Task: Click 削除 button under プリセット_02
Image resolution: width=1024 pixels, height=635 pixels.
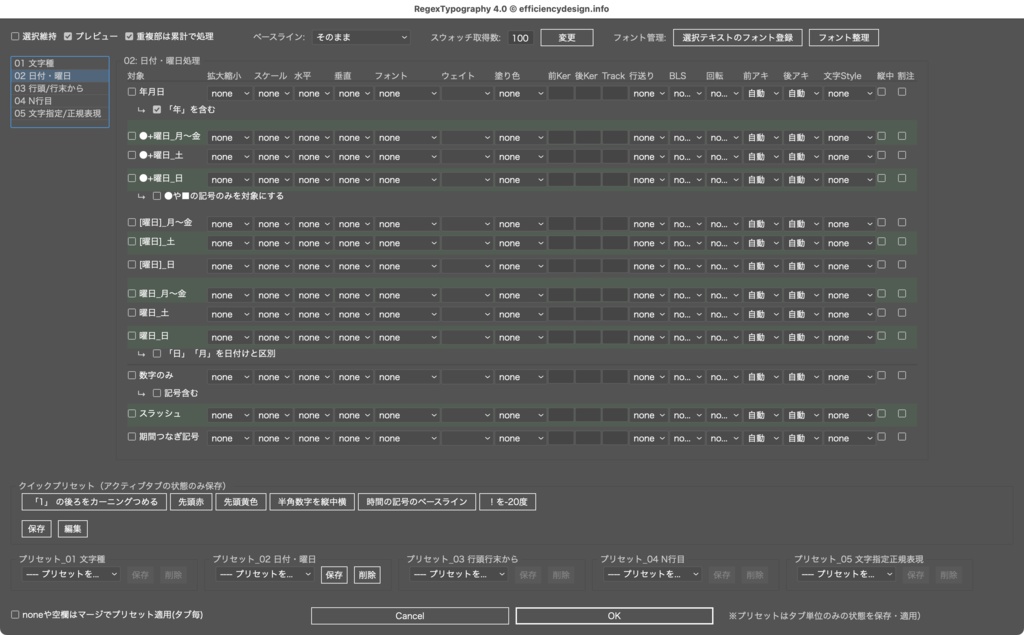Action: tap(367, 575)
